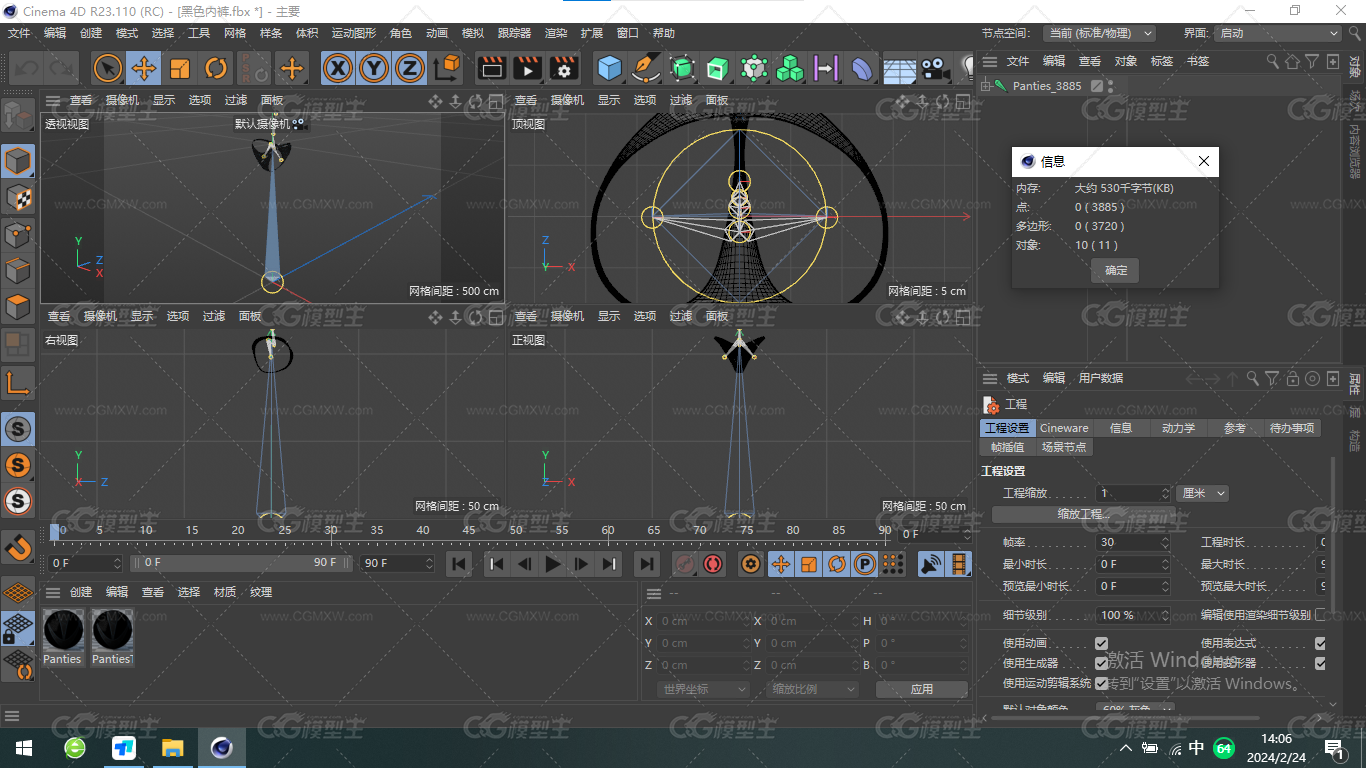Viewport: 1366px width, 768px height.
Task: Click 确定 in the 信息 dialog
Action: pos(1115,270)
